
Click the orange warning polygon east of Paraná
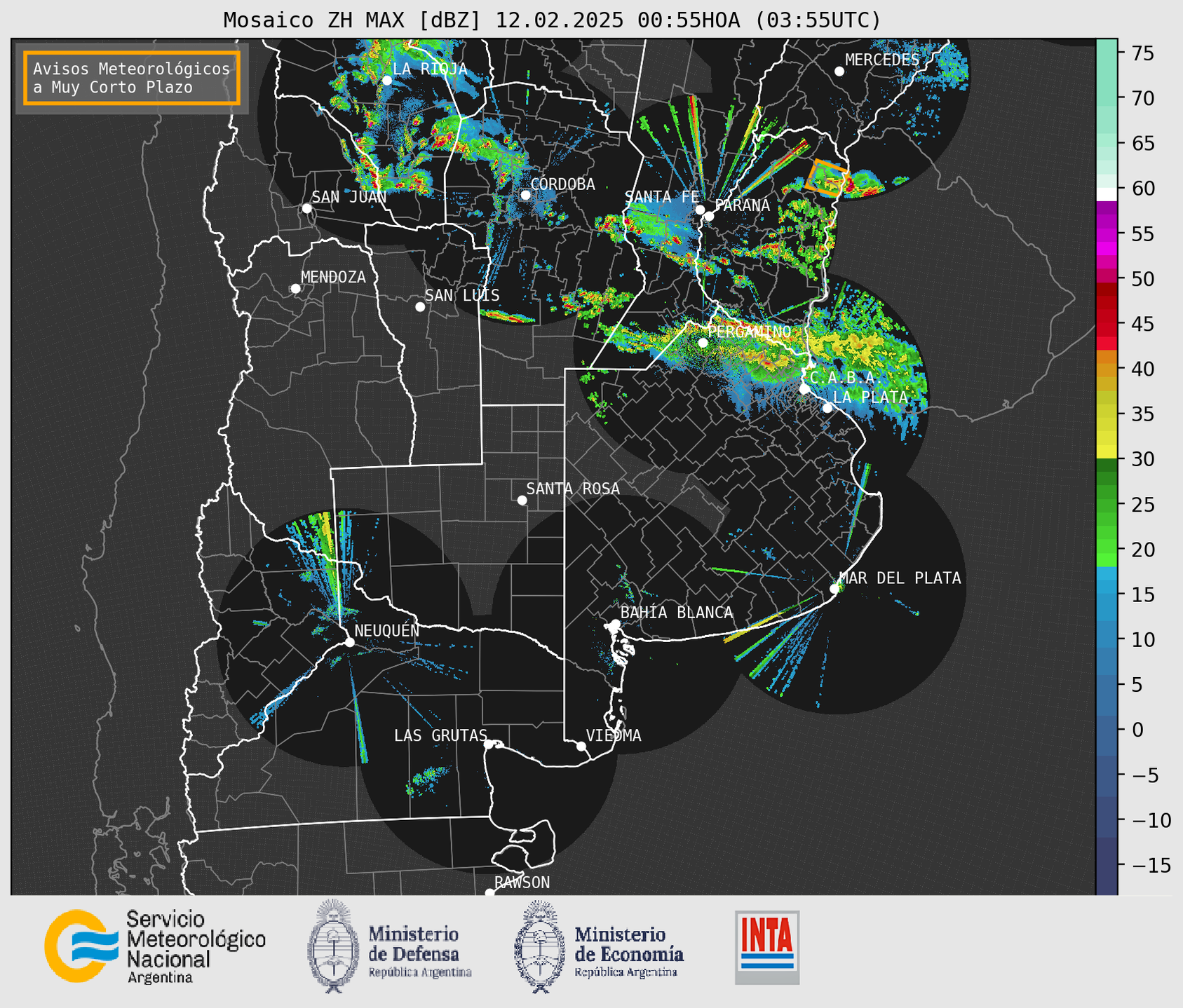click(827, 178)
